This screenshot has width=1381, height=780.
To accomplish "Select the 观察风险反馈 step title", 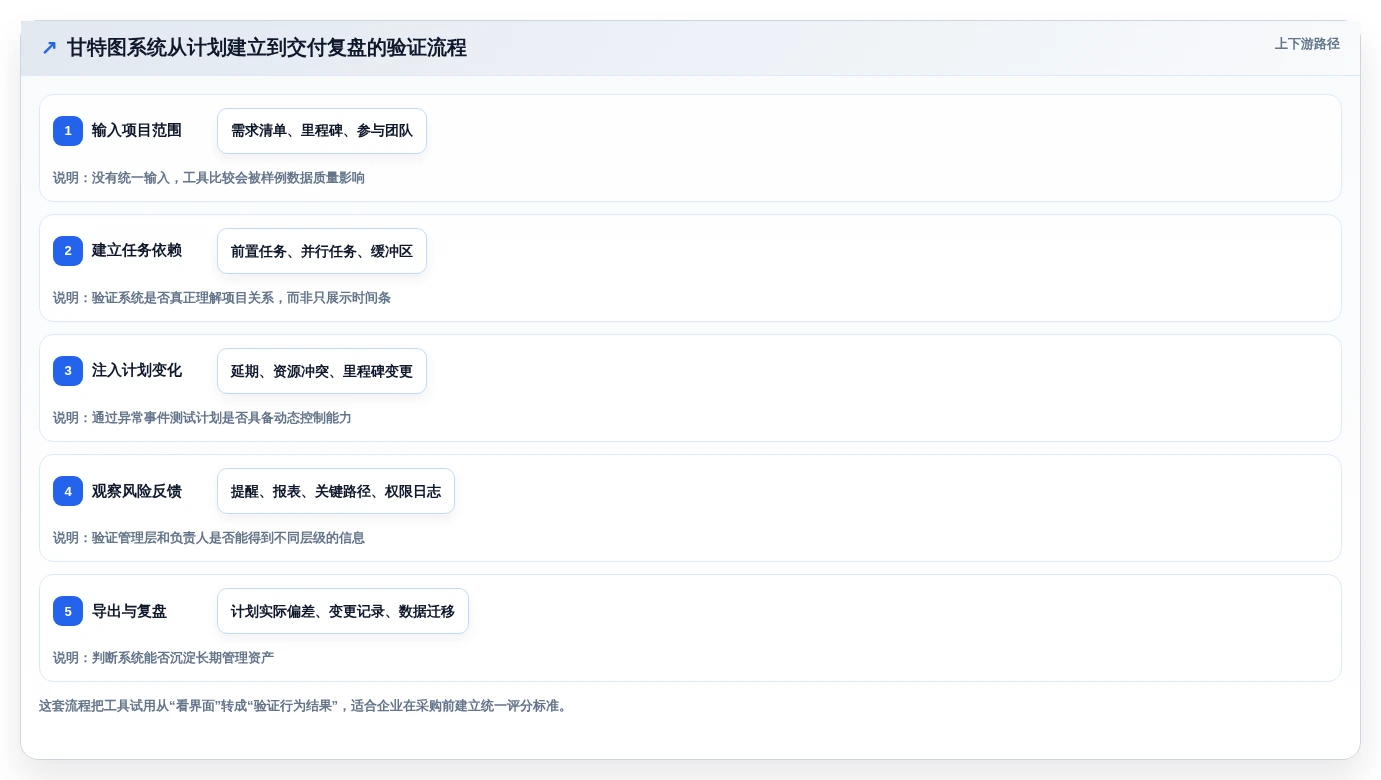I will point(137,491).
